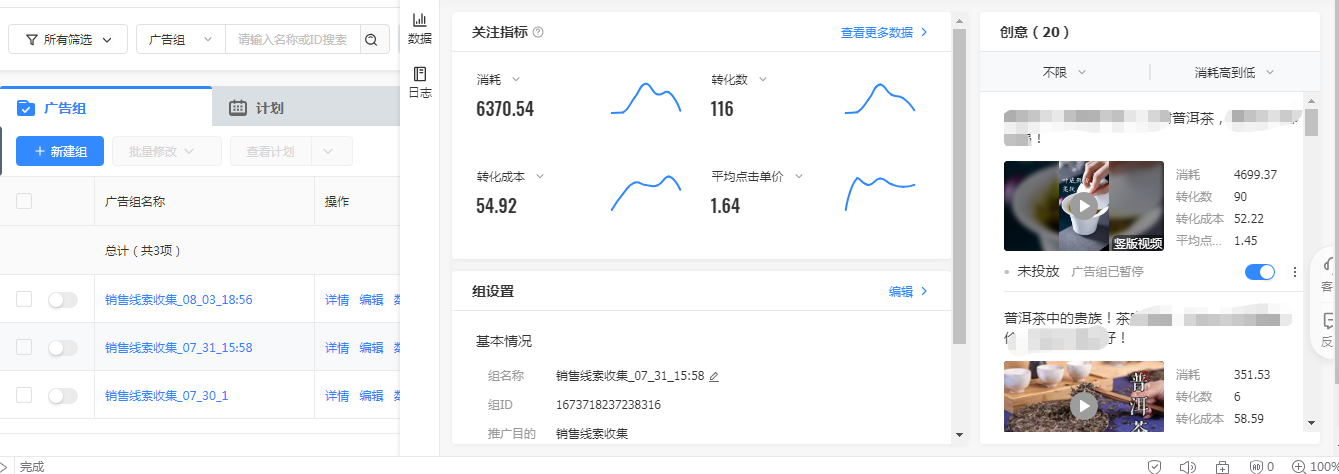Click the speaker icon in status bar
The width and height of the screenshot is (1339, 474).
click(1187, 466)
